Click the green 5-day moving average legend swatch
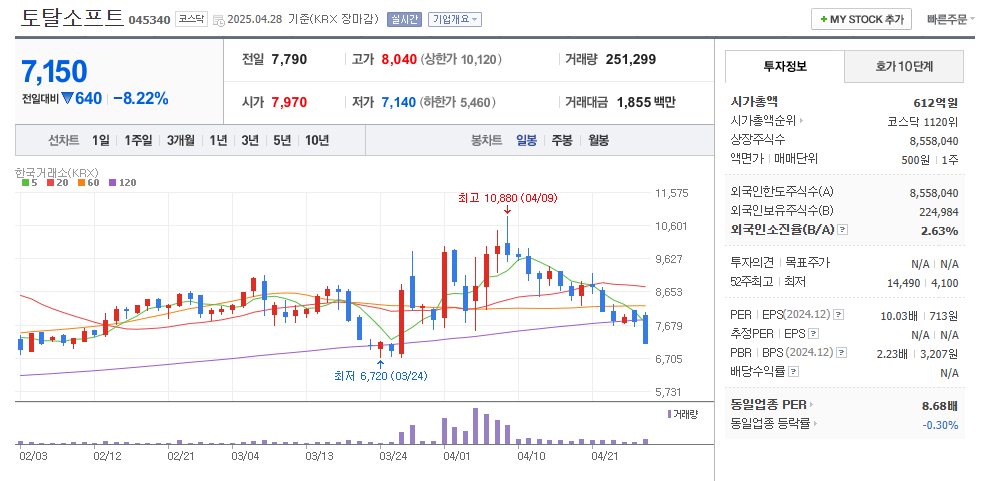This screenshot has width=995, height=481. click(25, 183)
